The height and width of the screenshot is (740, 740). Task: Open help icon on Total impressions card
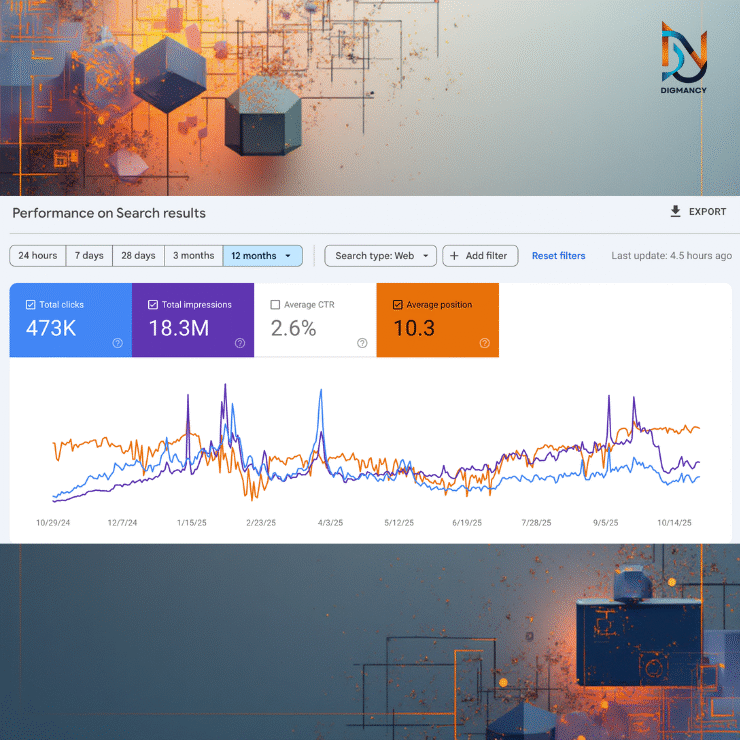point(240,343)
